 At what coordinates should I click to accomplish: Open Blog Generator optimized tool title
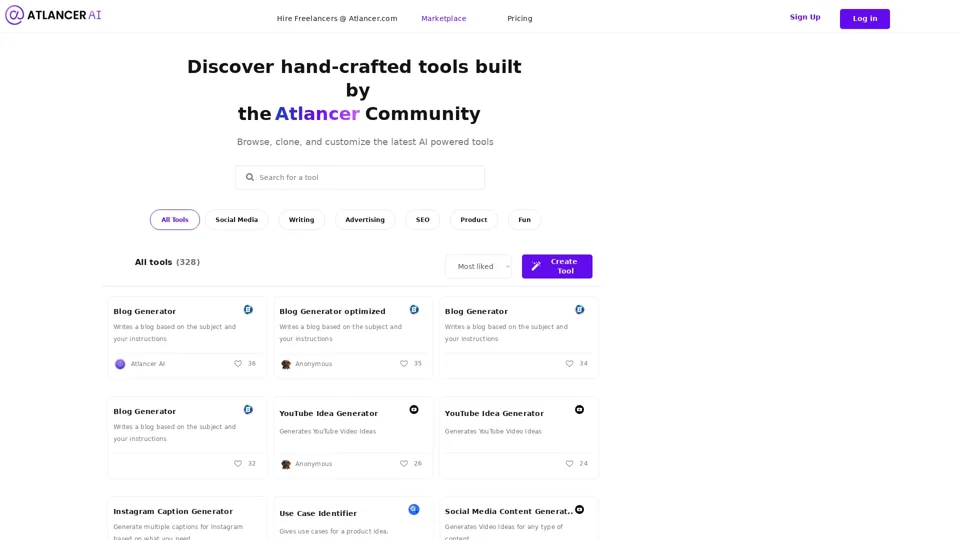pyautogui.click(x=332, y=311)
